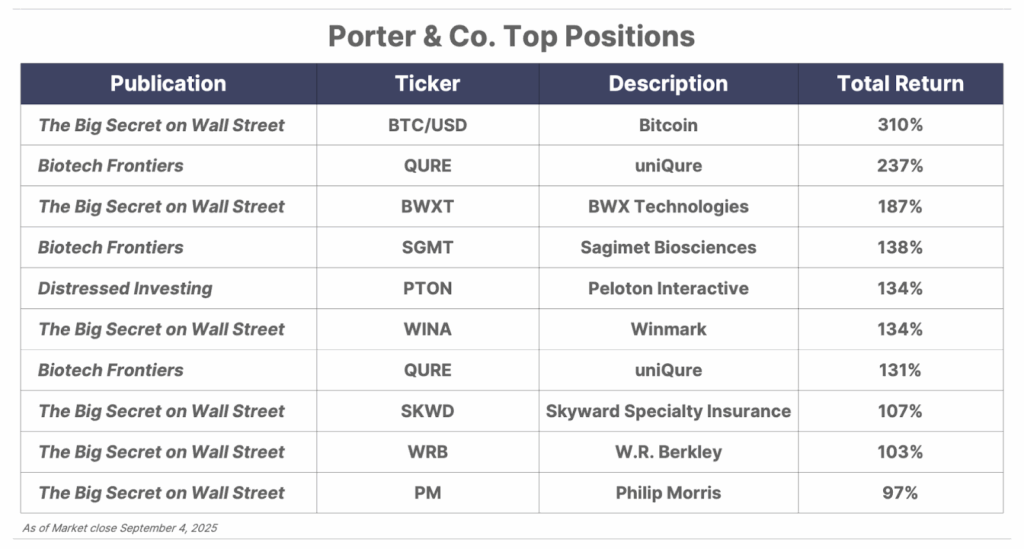The image size is (1024, 549).
Task: Select the BTC/USD ticker cell
Action: tap(428, 125)
